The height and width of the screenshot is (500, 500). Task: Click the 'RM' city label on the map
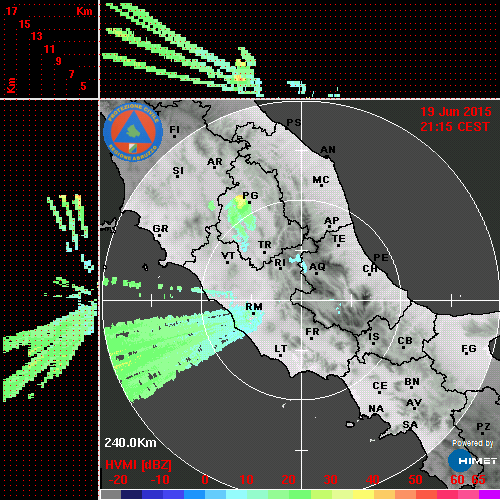click(x=254, y=306)
